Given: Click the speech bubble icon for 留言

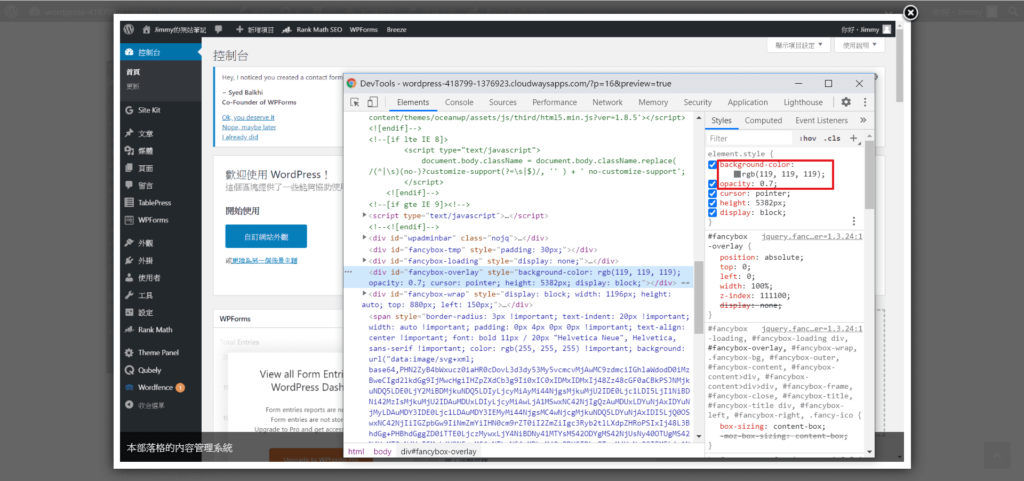Looking at the screenshot, I should point(129,185).
